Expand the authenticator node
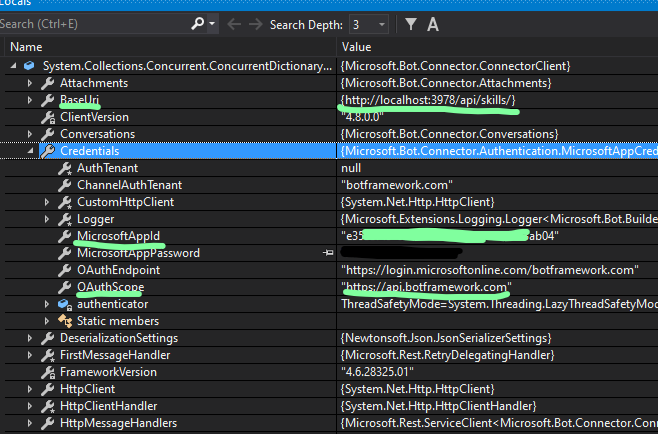The width and height of the screenshot is (658, 434). 47,304
